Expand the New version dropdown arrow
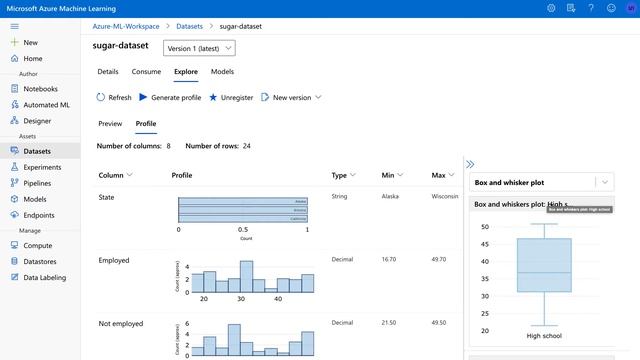 pyautogui.click(x=318, y=97)
